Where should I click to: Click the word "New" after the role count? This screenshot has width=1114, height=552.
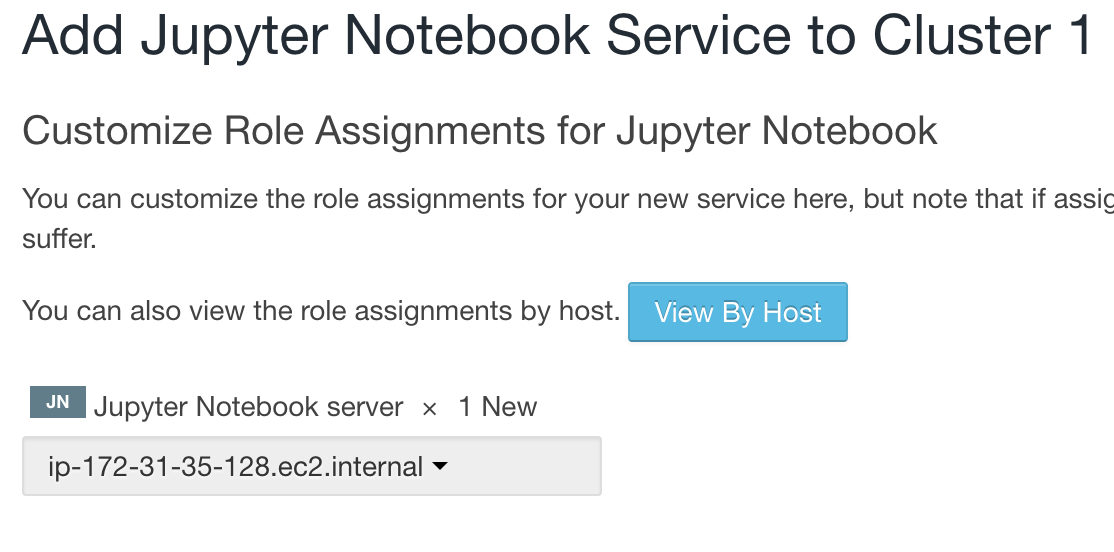click(510, 407)
